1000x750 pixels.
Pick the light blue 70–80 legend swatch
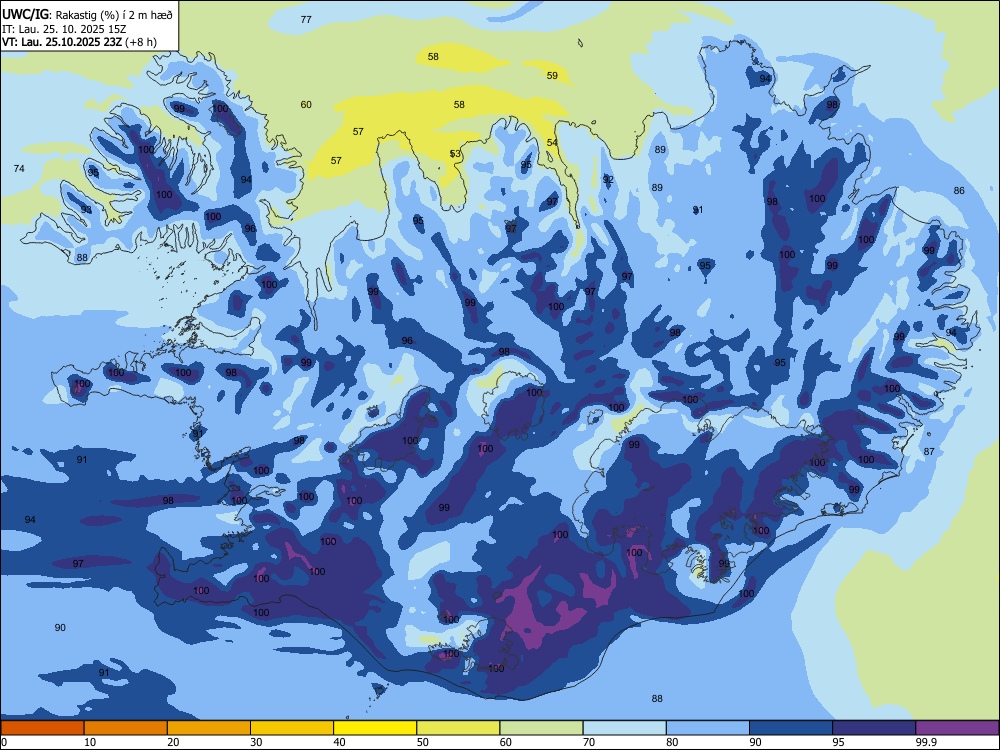625,728
